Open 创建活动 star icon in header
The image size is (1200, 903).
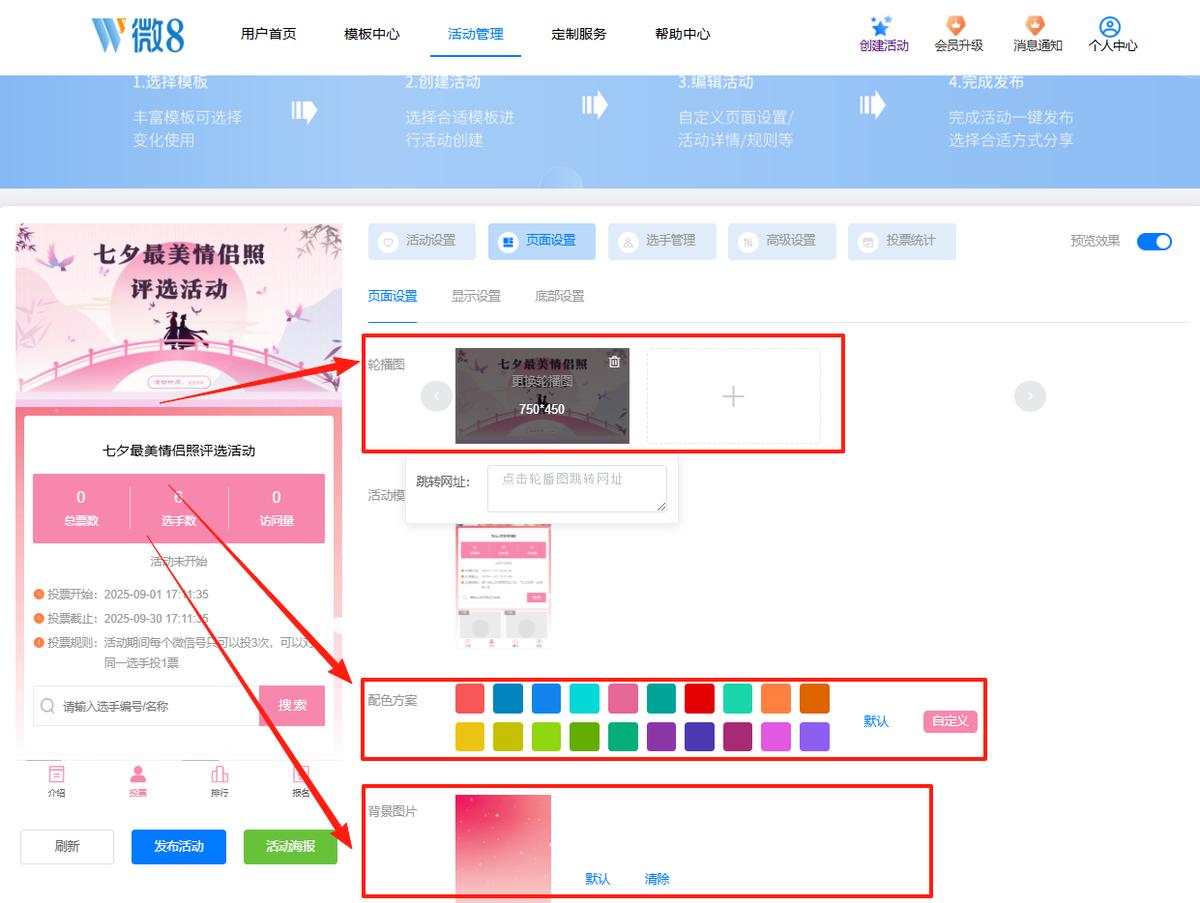(x=880, y=26)
